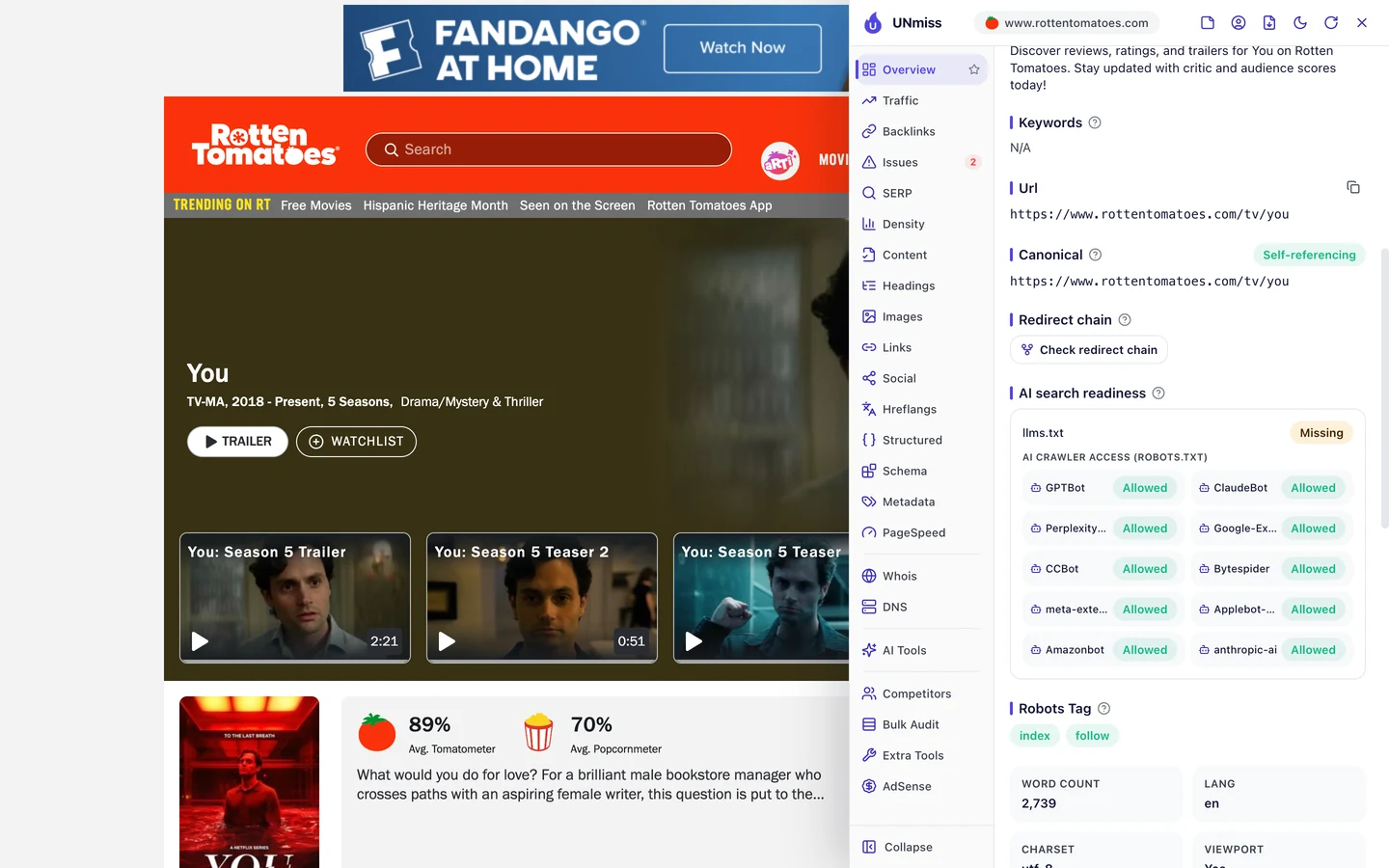The width and height of the screenshot is (1389, 868).
Task: Click the export download file icon
Action: click(1269, 23)
